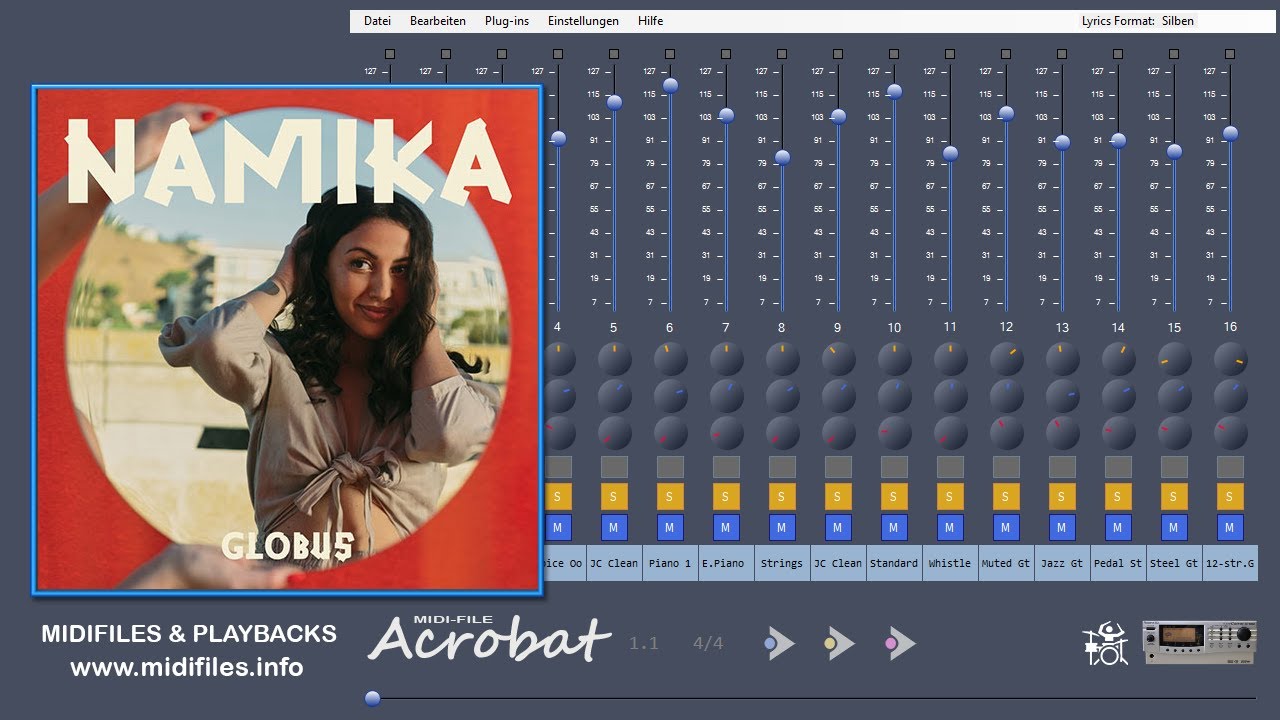Click channel 14 orange-marked top knob
Screen dimensions: 1280x720
point(1118,359)
